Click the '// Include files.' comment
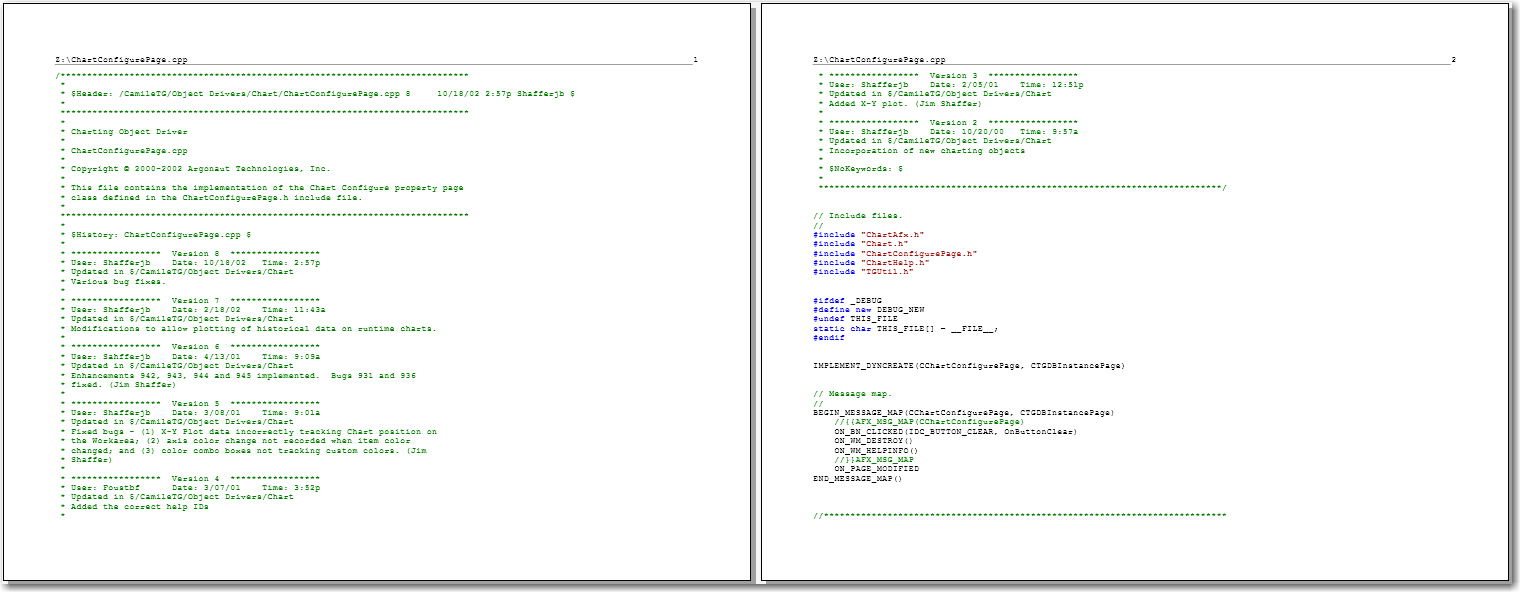Viewport: 1520px width, 592px height. tap(858, 215)
